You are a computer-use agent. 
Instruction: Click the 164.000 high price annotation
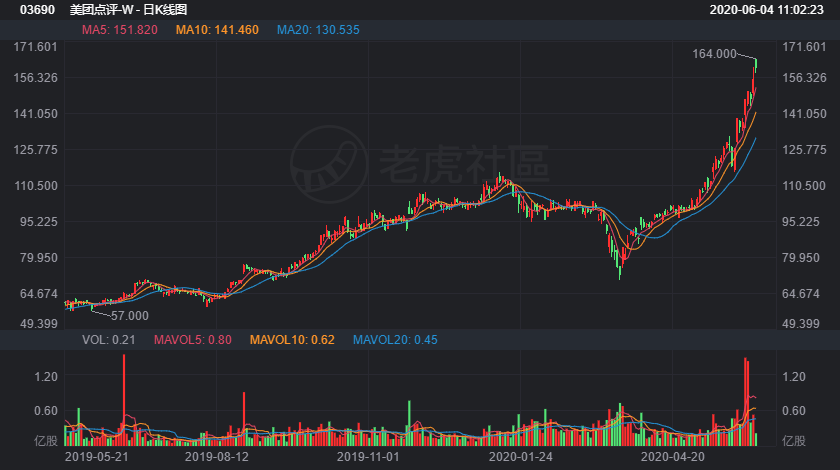714,54
